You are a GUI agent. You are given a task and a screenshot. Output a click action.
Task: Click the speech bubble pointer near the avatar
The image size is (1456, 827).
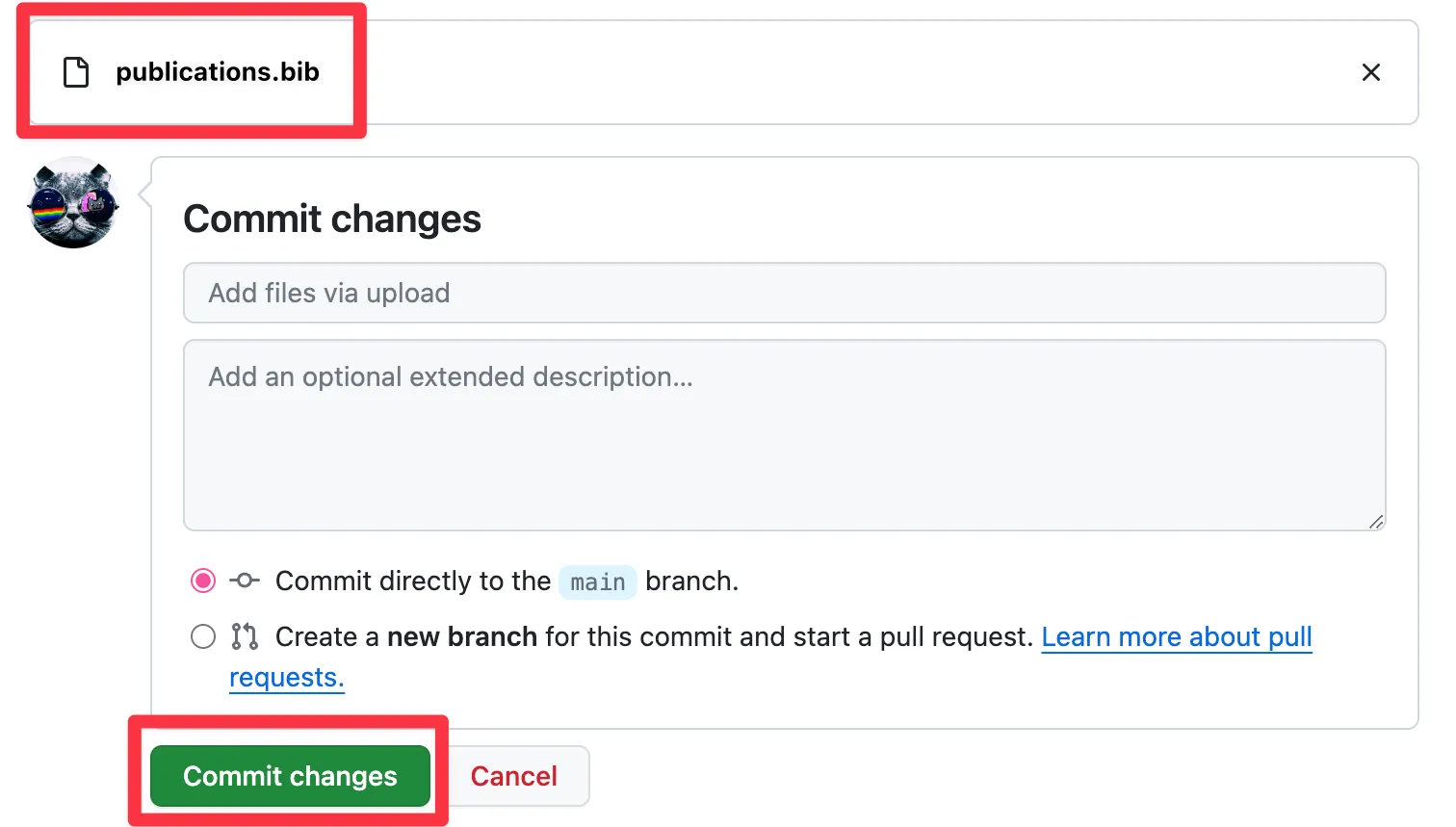[x=144, y=193]
